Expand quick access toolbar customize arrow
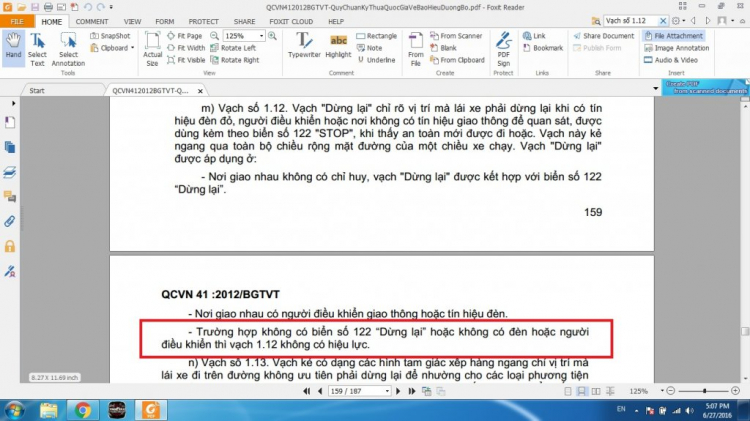Image resolution: width=750 pixels, height=421 pixels. (111, 7)
